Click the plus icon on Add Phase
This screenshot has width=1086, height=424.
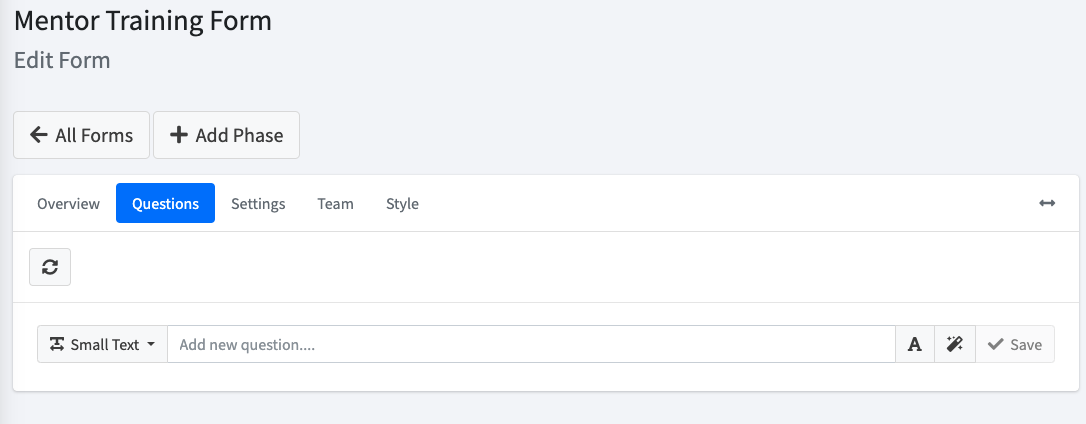coord(179,134)
